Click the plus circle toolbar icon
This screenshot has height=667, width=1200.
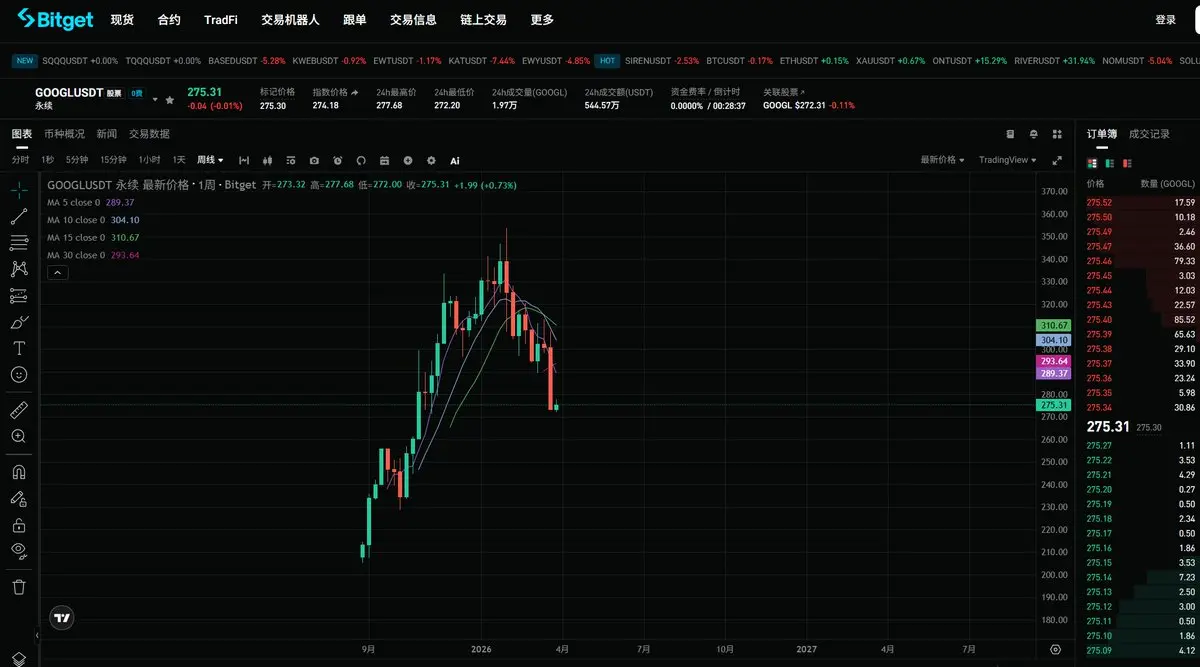(x=408, y=160)
